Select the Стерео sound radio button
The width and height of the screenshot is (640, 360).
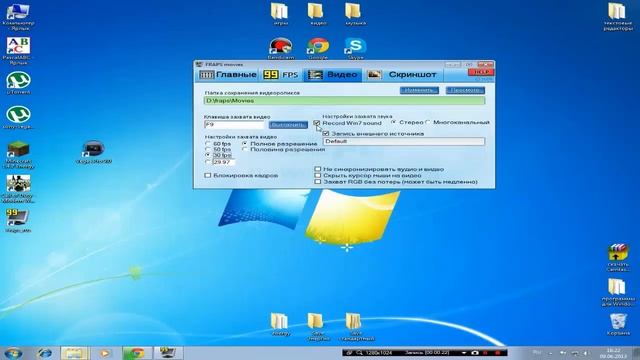coord(393,122)
